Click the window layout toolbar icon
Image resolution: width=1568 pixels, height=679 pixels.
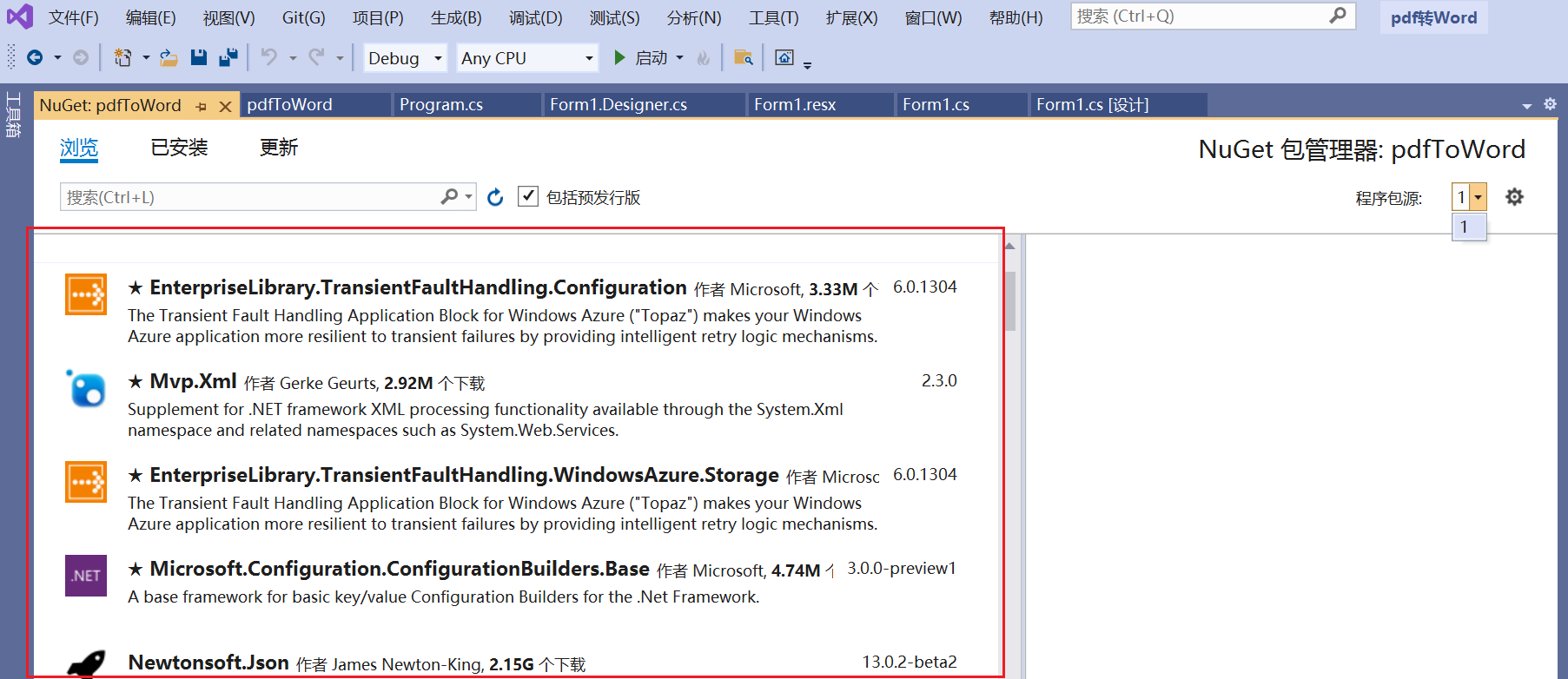pos(784,57)
